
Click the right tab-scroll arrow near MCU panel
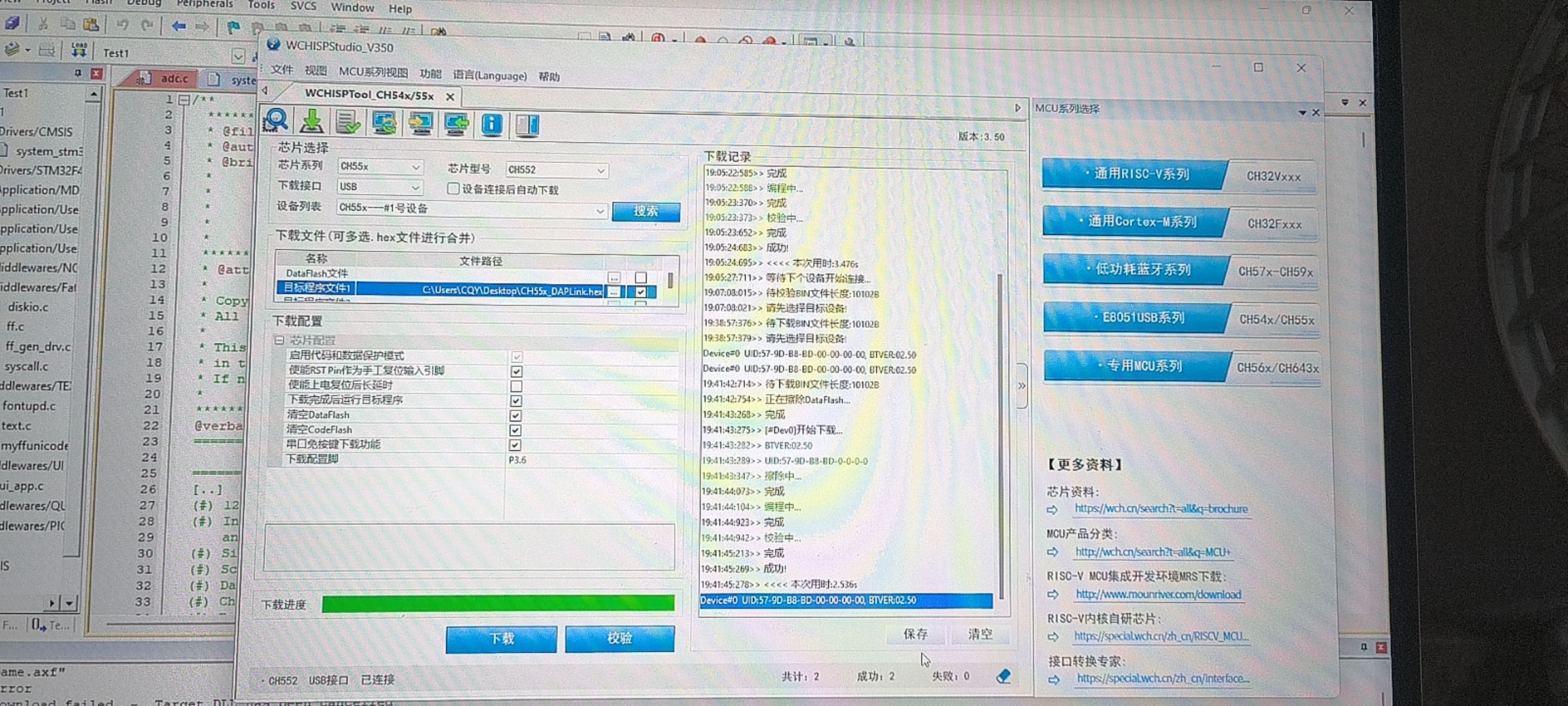(1017, 108)
